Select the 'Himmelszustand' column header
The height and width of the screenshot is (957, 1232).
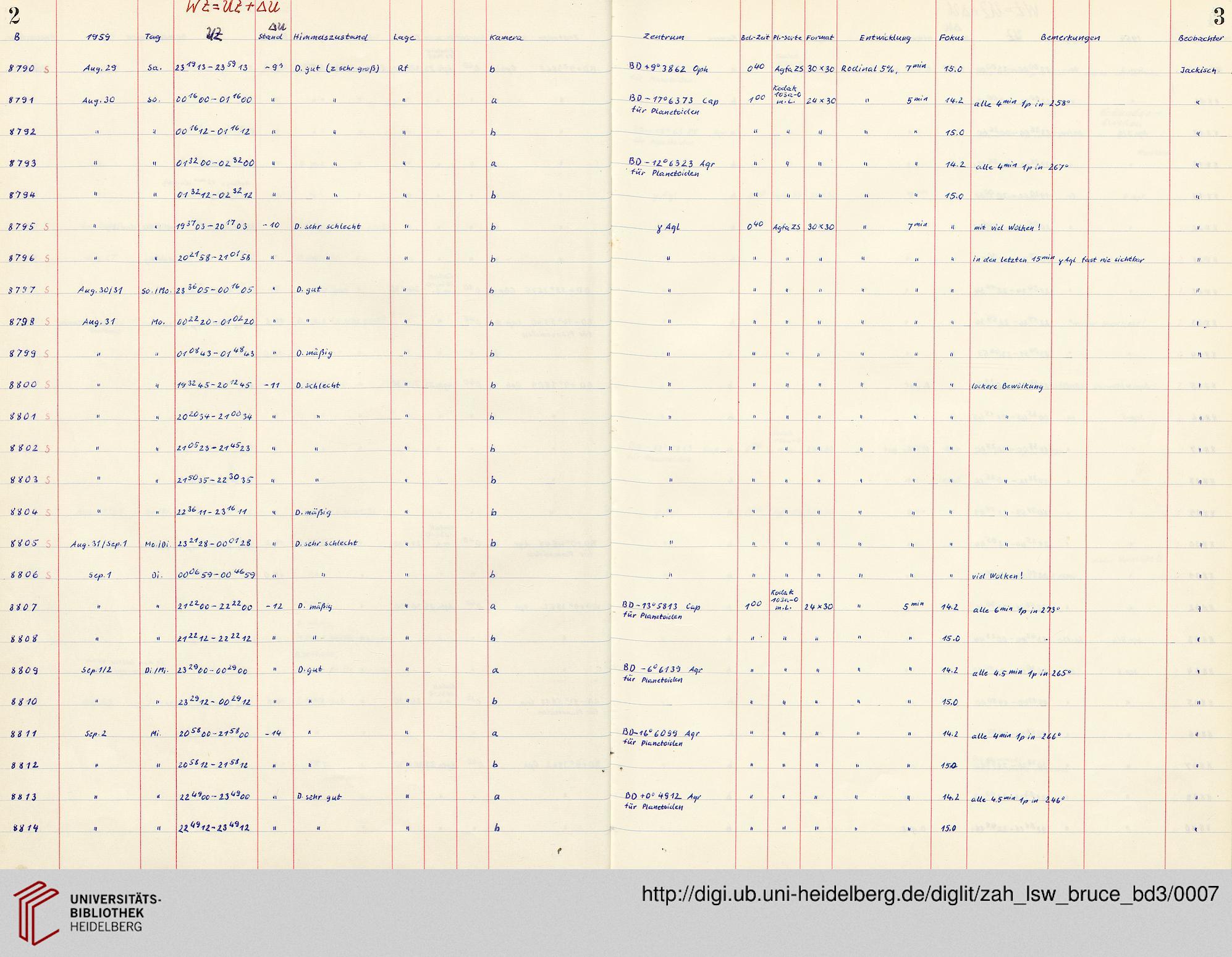[x=331, y=37]
